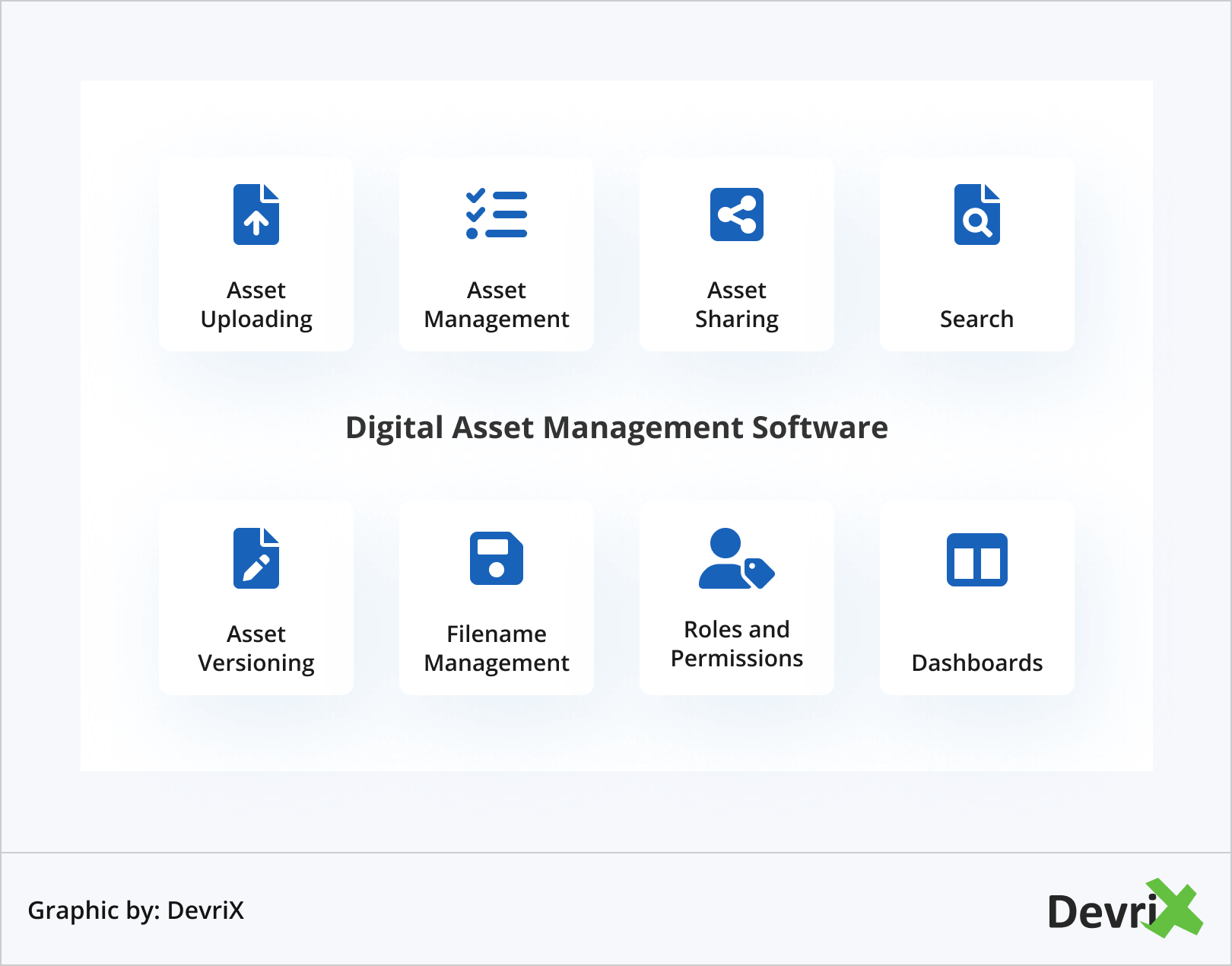This screenshot has height=966, width=1232.
Task: Click the "Asset Sharing" label
Action: pos(737,305)
